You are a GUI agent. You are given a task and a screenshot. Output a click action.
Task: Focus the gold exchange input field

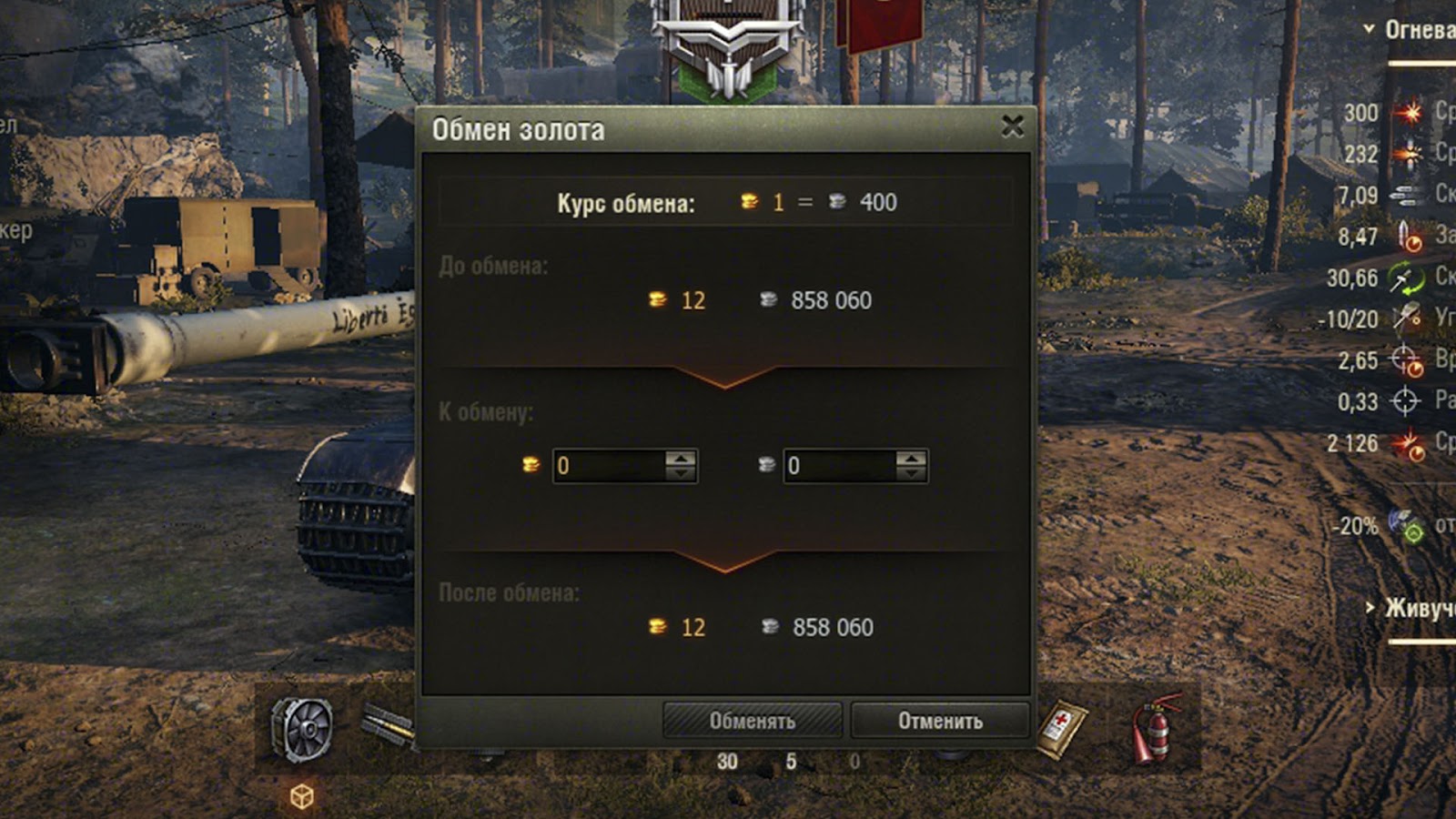[610, 466]
